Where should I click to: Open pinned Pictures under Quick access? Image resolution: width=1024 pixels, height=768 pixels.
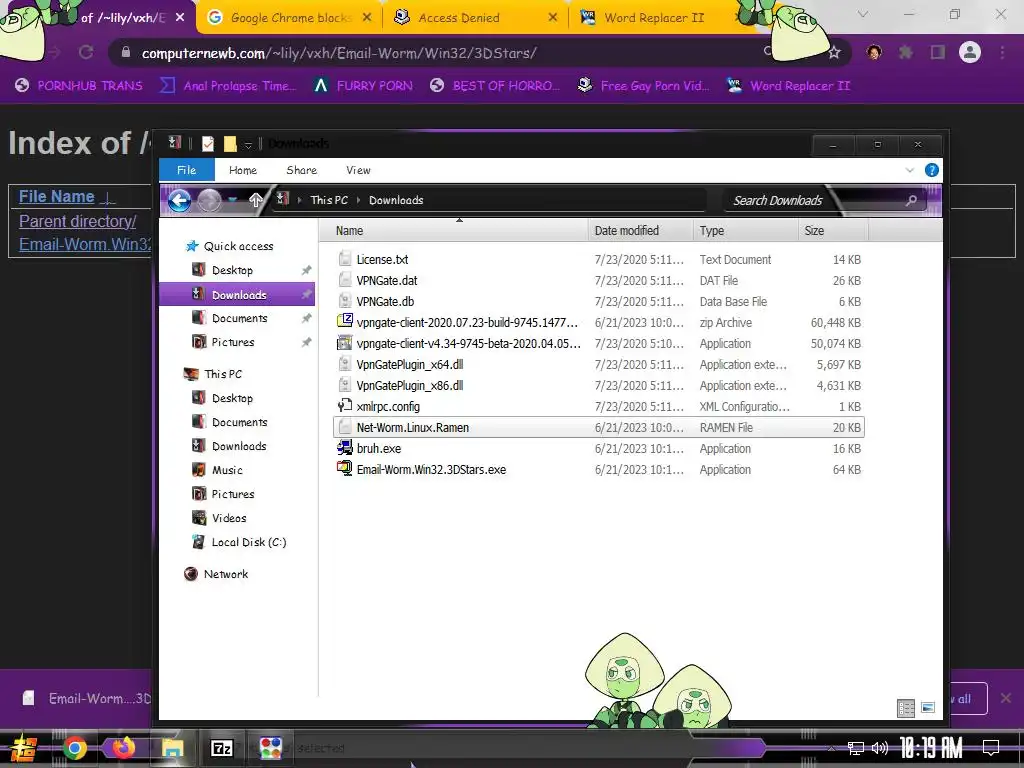pos(233,342)
